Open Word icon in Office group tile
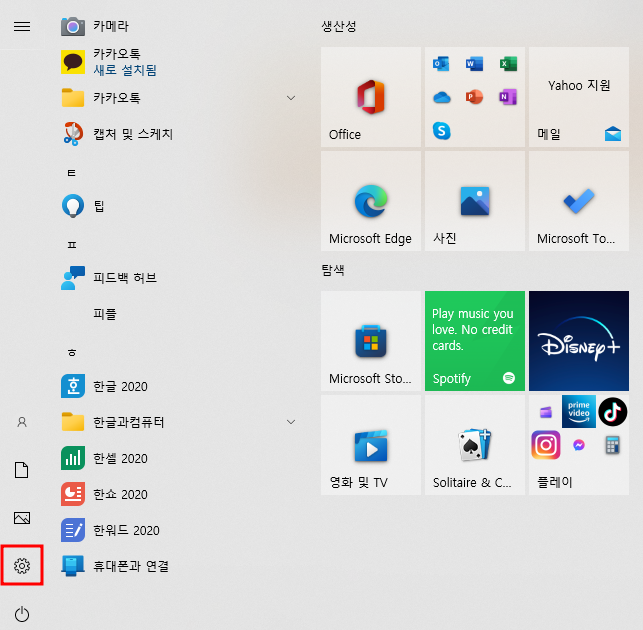Screen dimensions: 643x630 click(x=474, y=64)
